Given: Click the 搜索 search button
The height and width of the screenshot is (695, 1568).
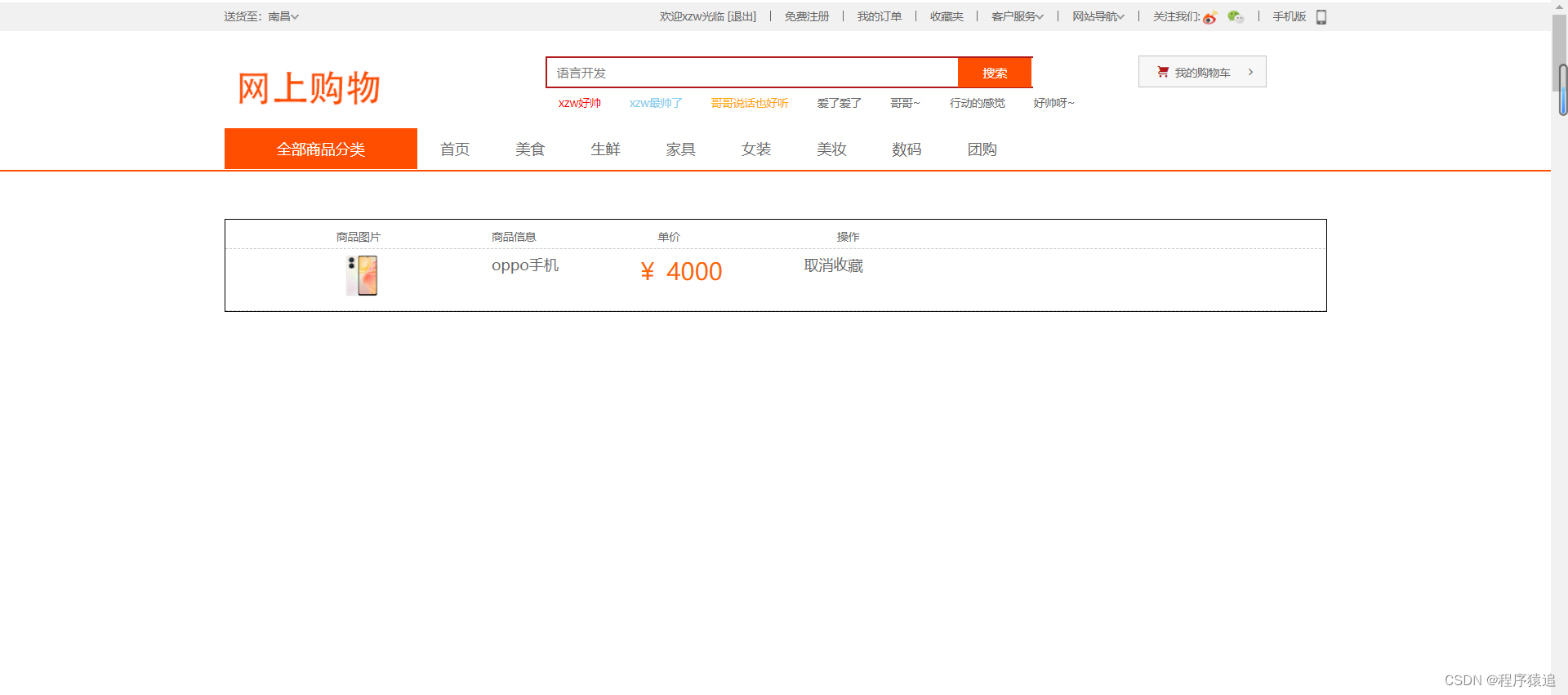Looking at the screenshot, I should (x=995, y=73).
